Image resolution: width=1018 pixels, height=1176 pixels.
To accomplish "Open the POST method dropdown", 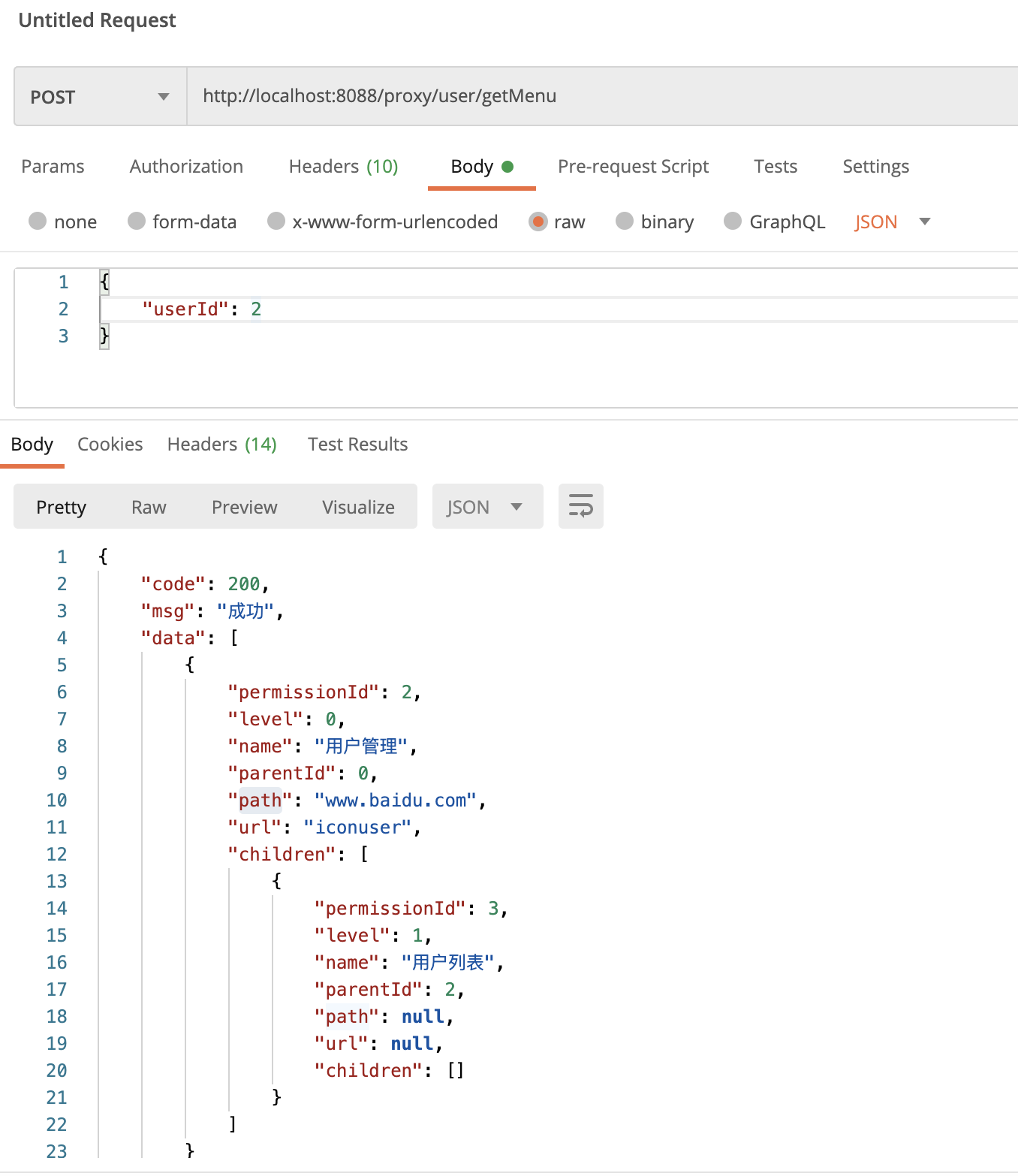I will [x=101, y=96].
